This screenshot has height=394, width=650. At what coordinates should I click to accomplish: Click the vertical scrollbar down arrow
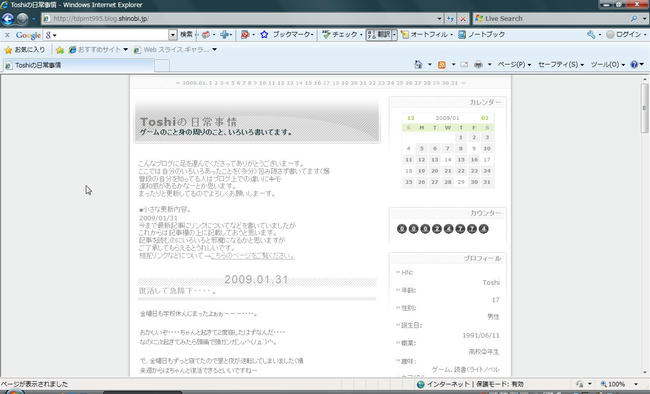645,372
